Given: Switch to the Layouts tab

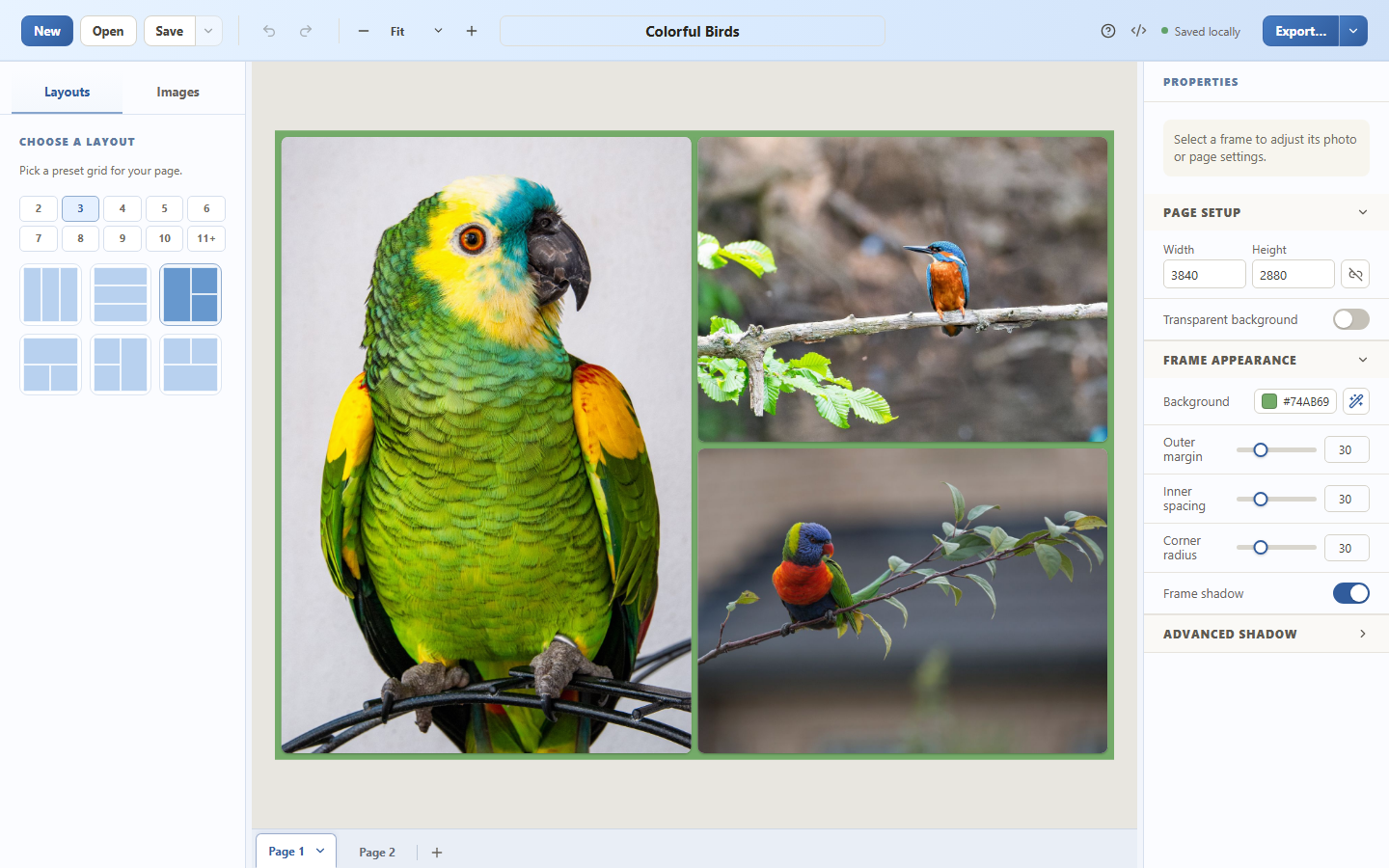Looking at the screenshot, I should (x=67, y=93).
